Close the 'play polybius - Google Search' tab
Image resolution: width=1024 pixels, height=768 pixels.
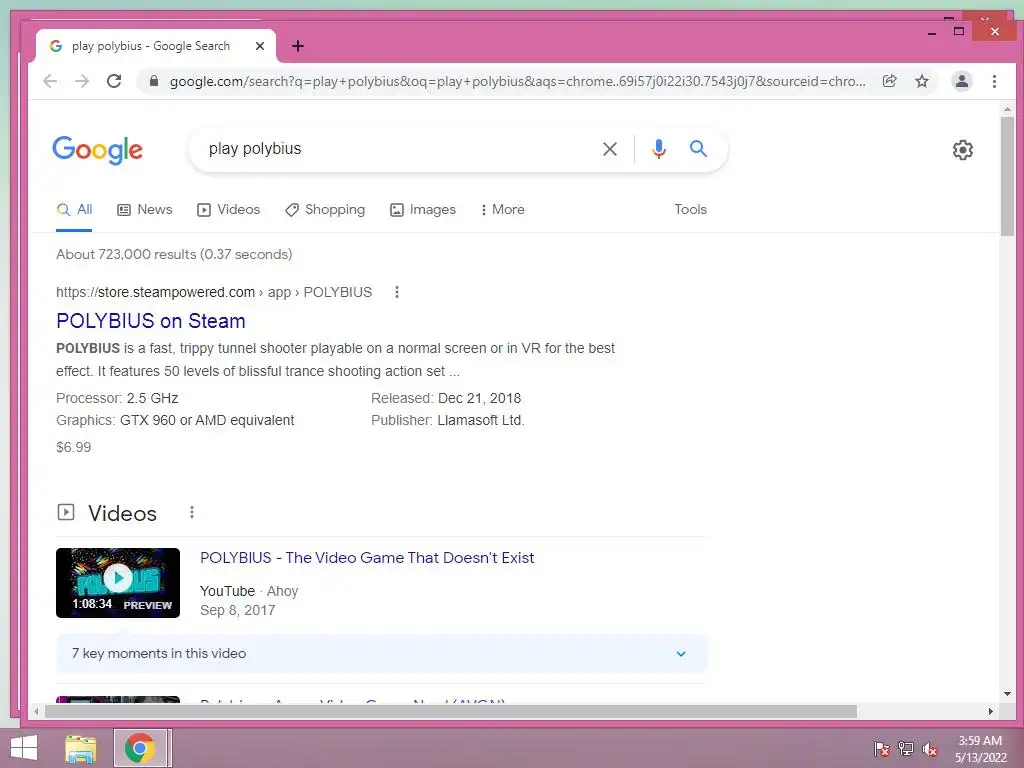(259, 46)
